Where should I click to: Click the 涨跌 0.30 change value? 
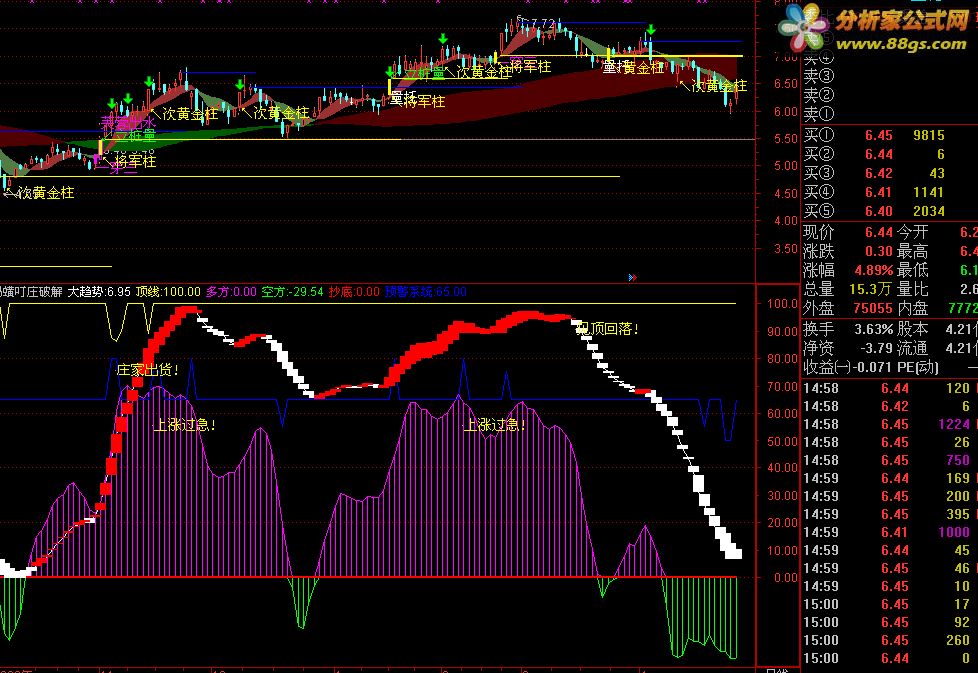[x=879, y=251]
